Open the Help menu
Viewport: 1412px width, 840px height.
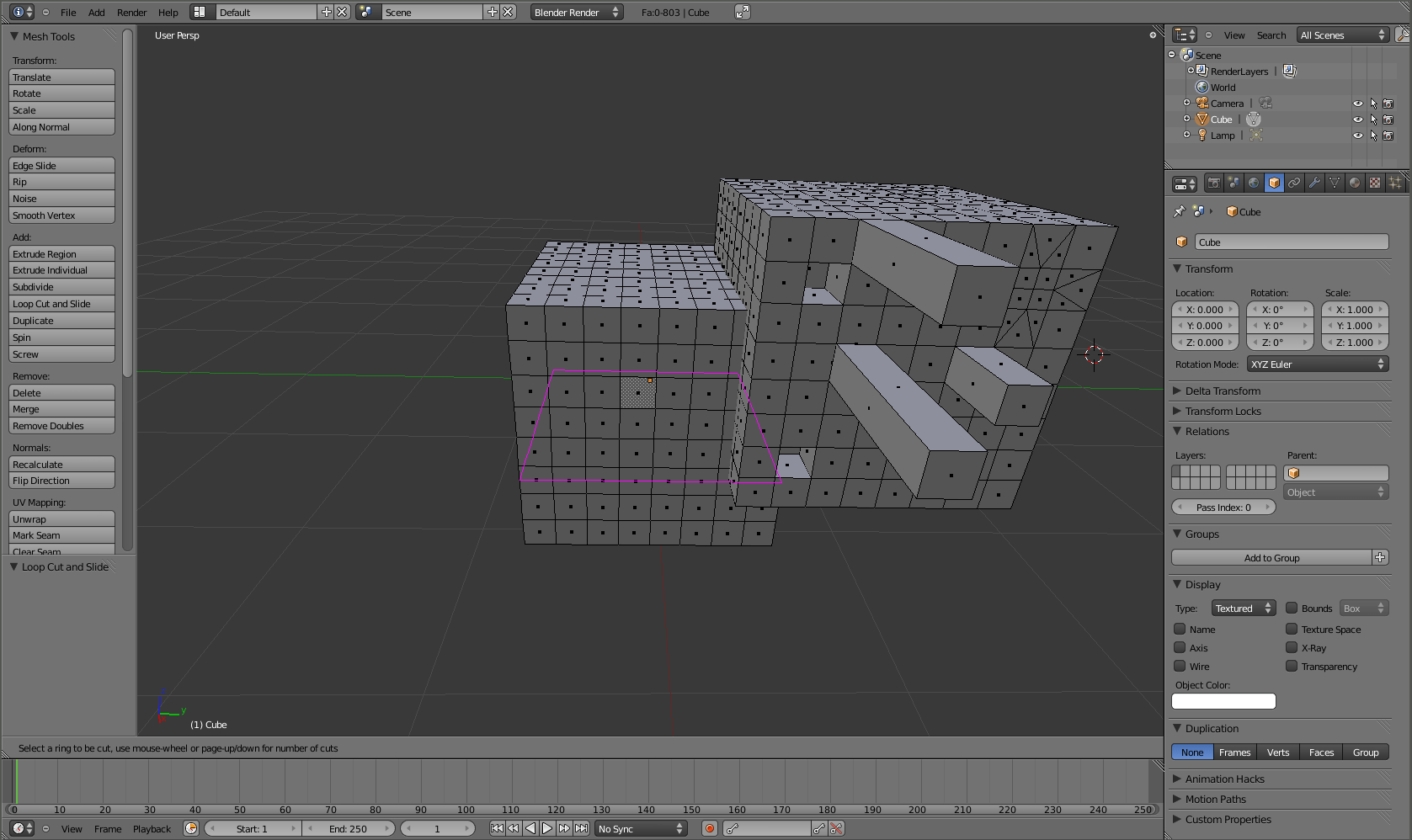point(168,13)
